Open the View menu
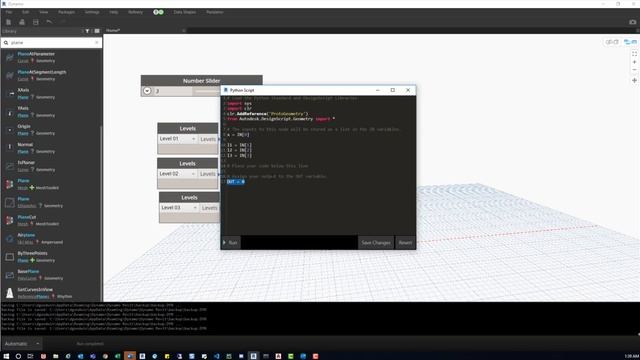 coord(44,12)
